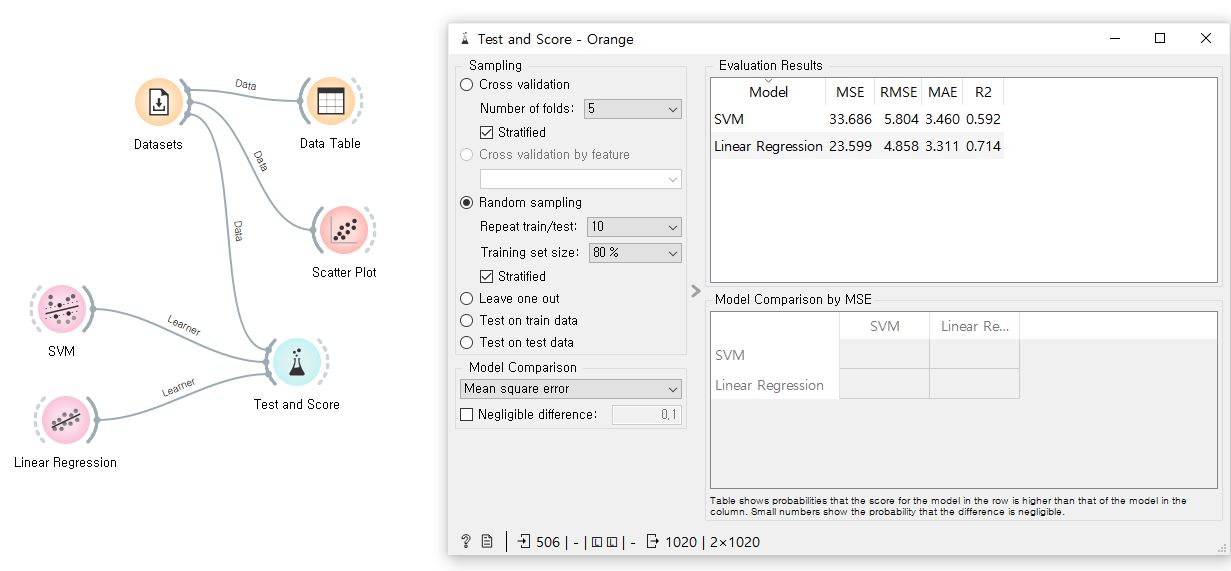This screenshot has width=1231, height=571.
Task: Open the Data Table widget
Action: [x=330, y=101]
